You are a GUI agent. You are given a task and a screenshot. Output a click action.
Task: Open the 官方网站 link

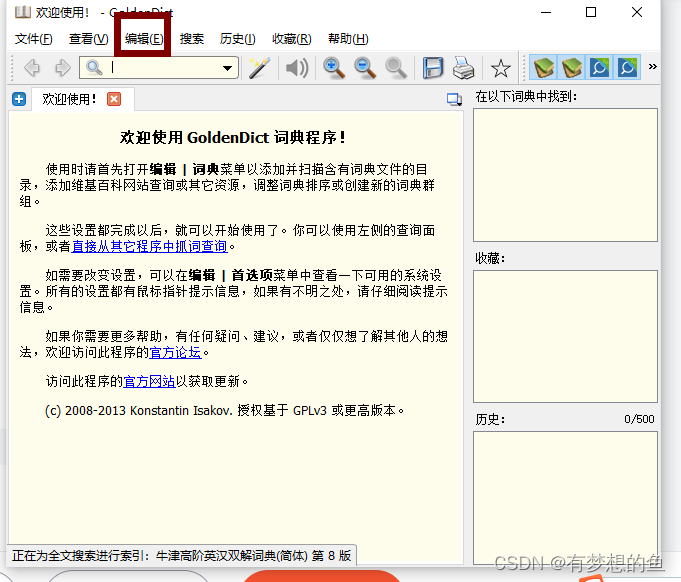coord(149,381)
